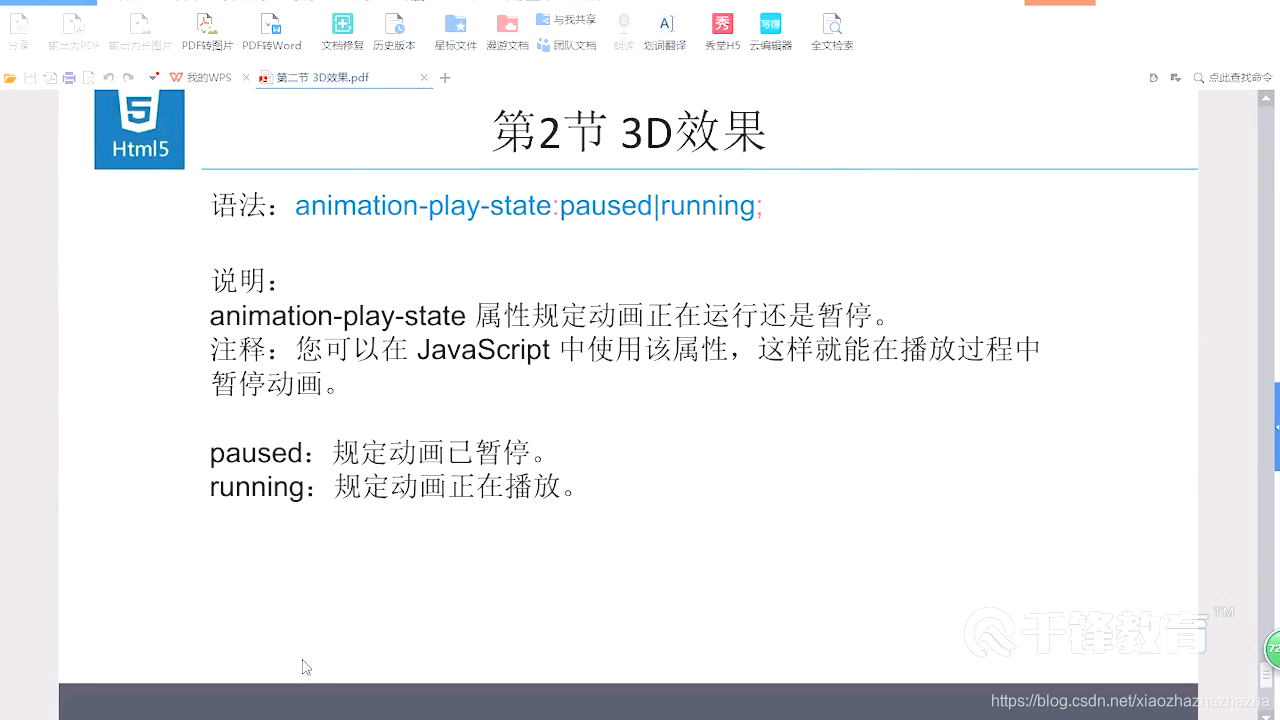Viewport: 1280px width, 720px height.
Task: Open PDF转Word converter
Action: pos(272,31)
